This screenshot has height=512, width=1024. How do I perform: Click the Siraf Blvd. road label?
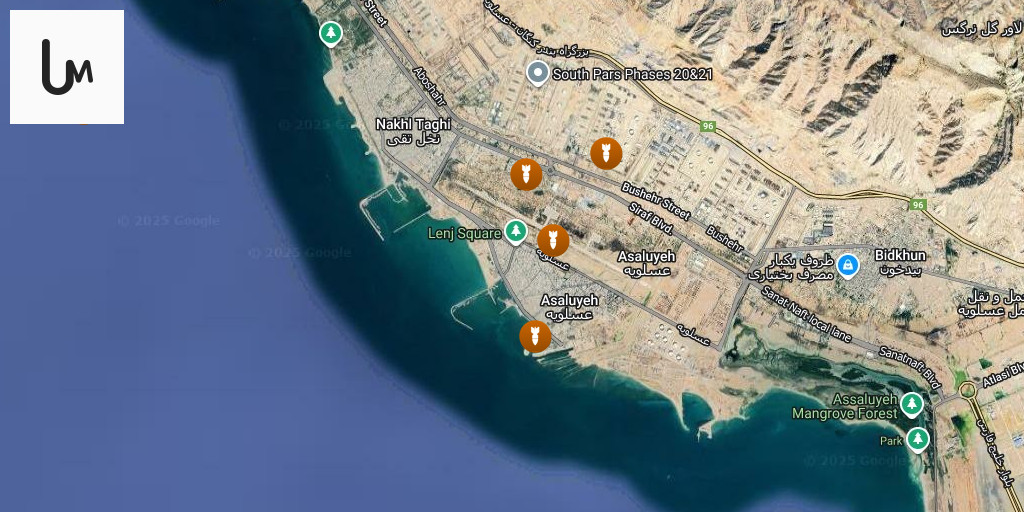tap(650, 219)
